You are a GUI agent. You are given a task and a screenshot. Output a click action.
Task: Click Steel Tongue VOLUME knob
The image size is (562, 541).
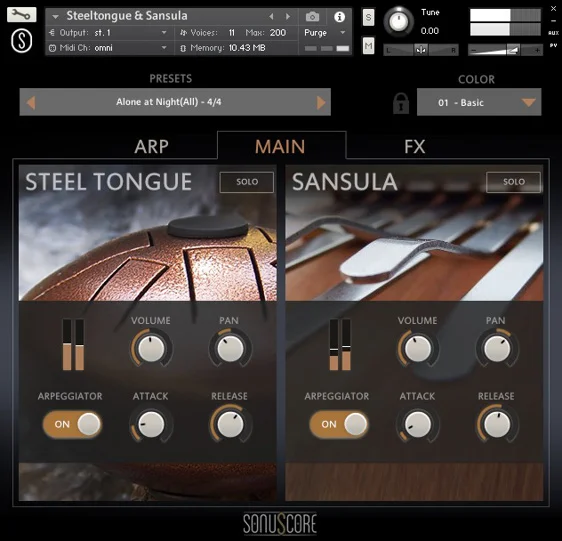tap(151, 348)
